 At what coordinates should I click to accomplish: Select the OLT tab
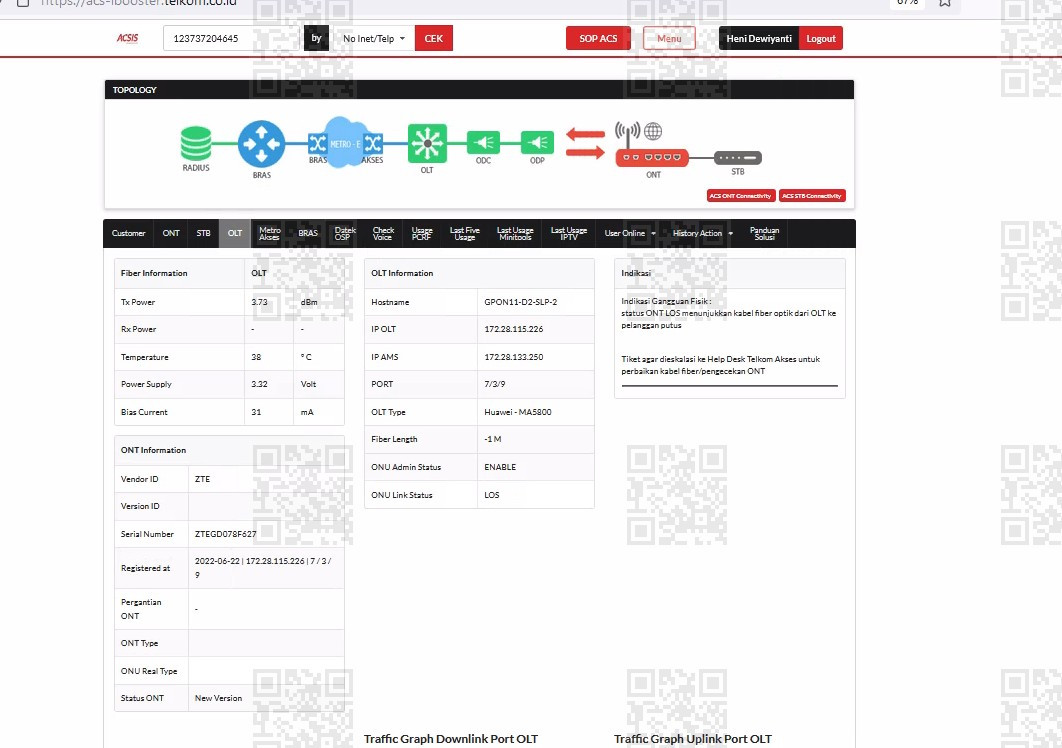point(234,233)
